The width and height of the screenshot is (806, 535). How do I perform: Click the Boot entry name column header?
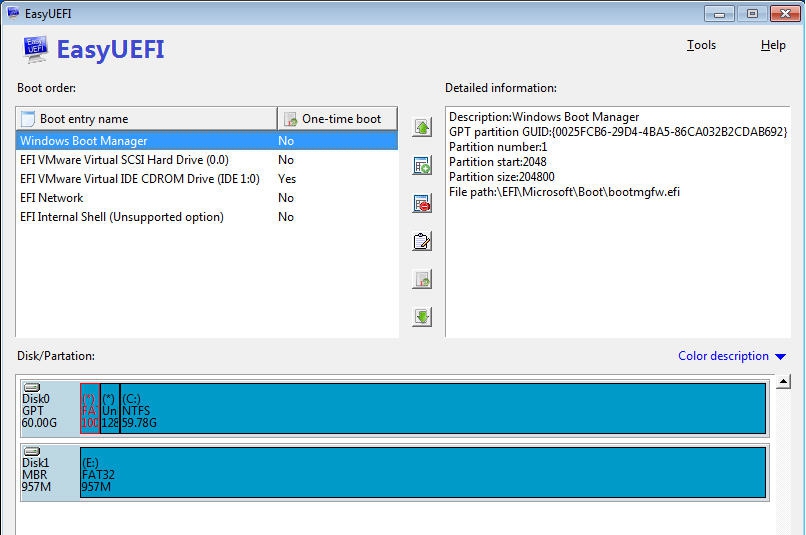click(146, 119)
